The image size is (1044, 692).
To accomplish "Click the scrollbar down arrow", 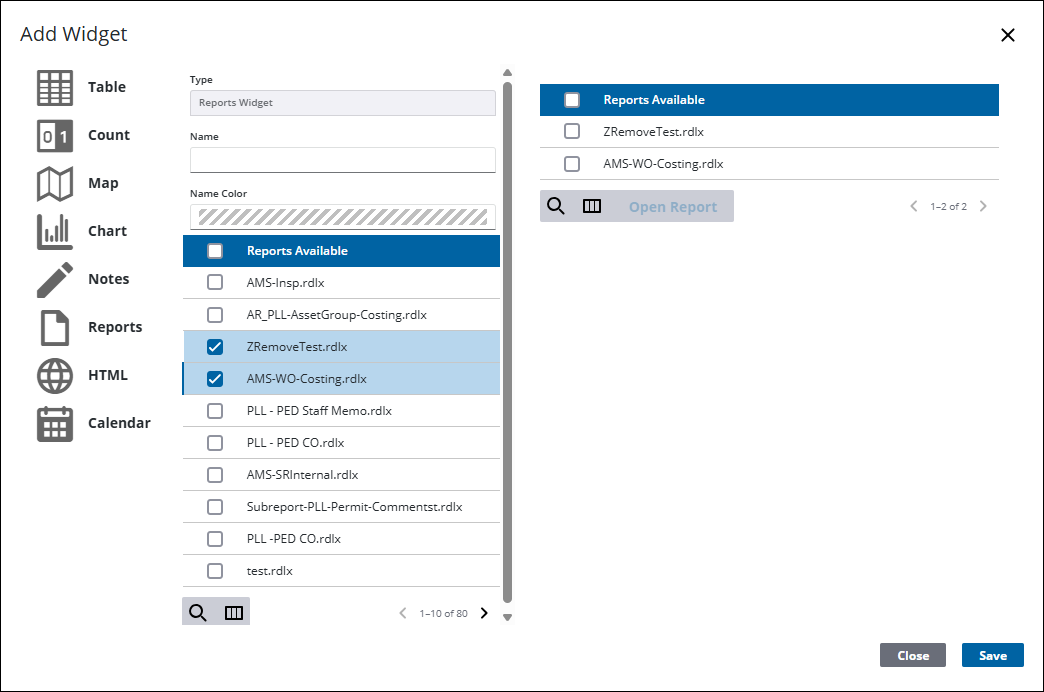I will (x=507, y=617).
